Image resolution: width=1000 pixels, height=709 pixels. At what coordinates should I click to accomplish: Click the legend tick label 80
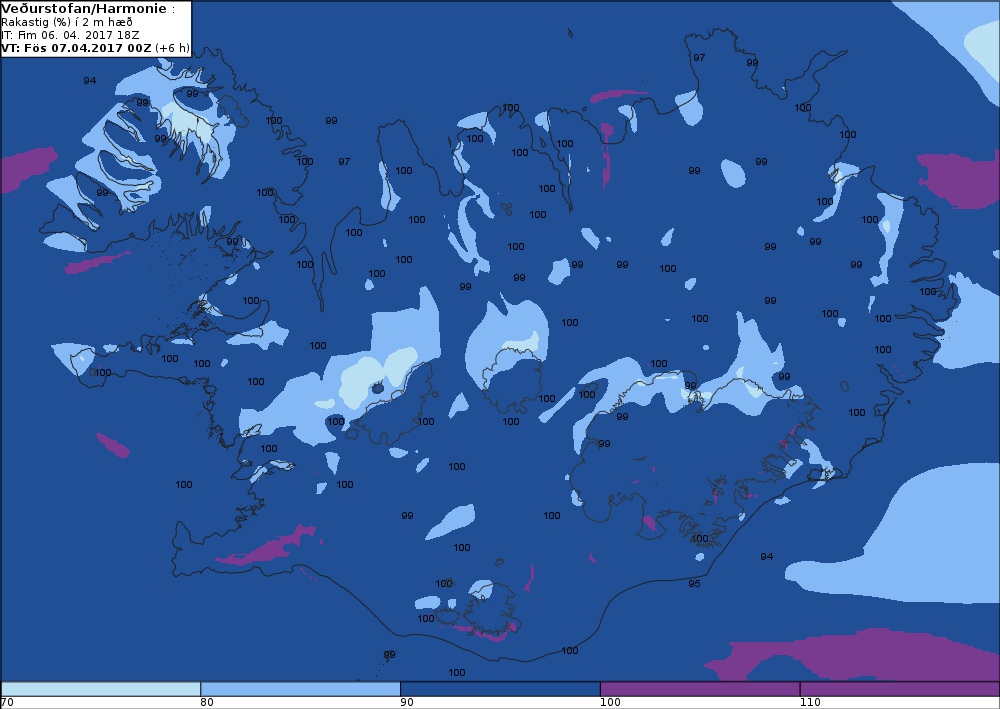207,703
